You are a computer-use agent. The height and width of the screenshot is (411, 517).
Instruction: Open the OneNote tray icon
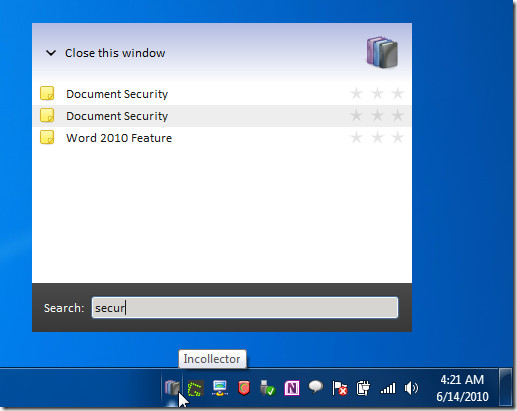click(292, 388)
